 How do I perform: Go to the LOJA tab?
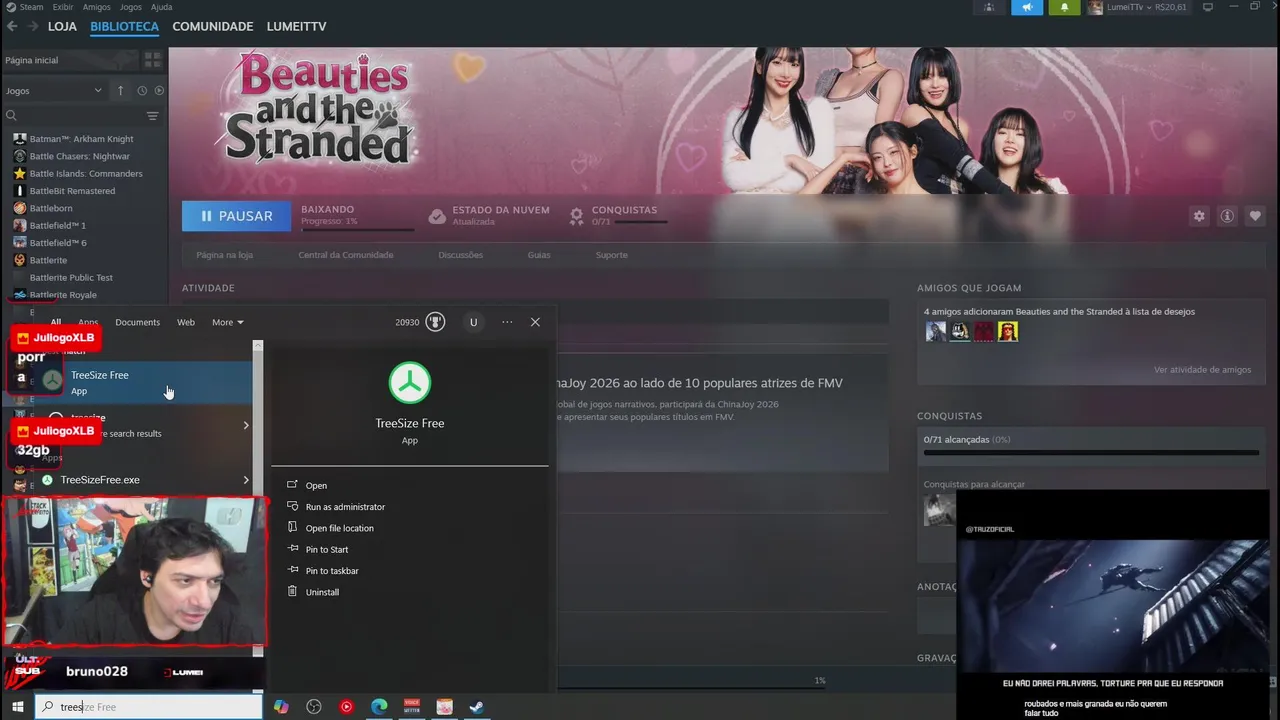pos(62,26)
